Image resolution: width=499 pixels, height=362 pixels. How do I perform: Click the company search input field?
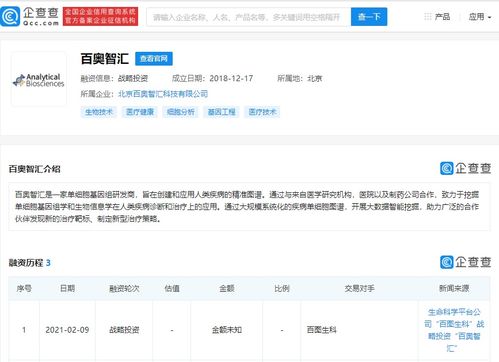(x=249, y=17)
